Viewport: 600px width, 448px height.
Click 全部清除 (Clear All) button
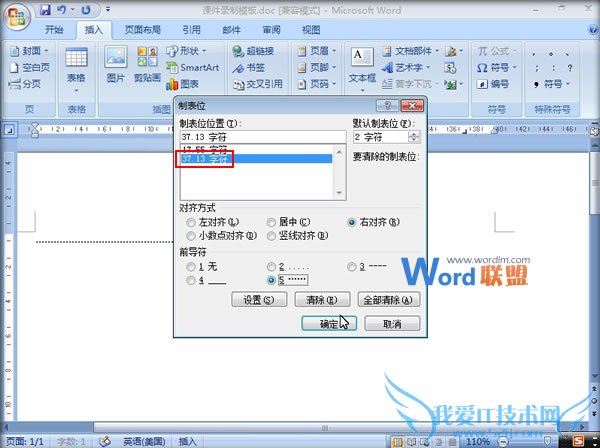[388, 300]
